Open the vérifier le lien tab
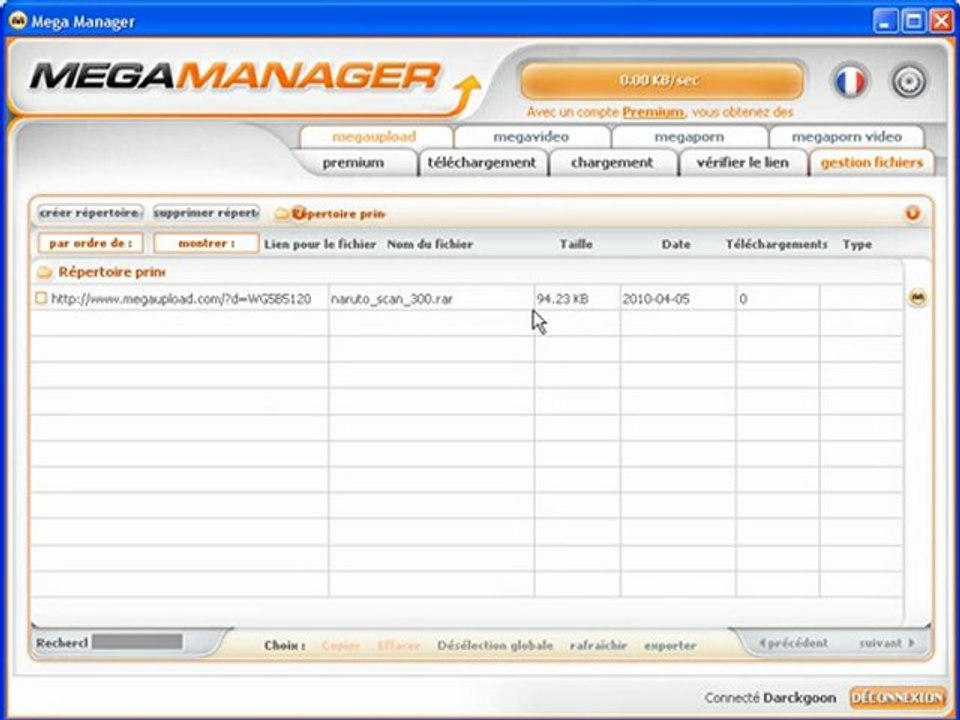This screenshot has width=960, height=720. (x=743, y=163)
